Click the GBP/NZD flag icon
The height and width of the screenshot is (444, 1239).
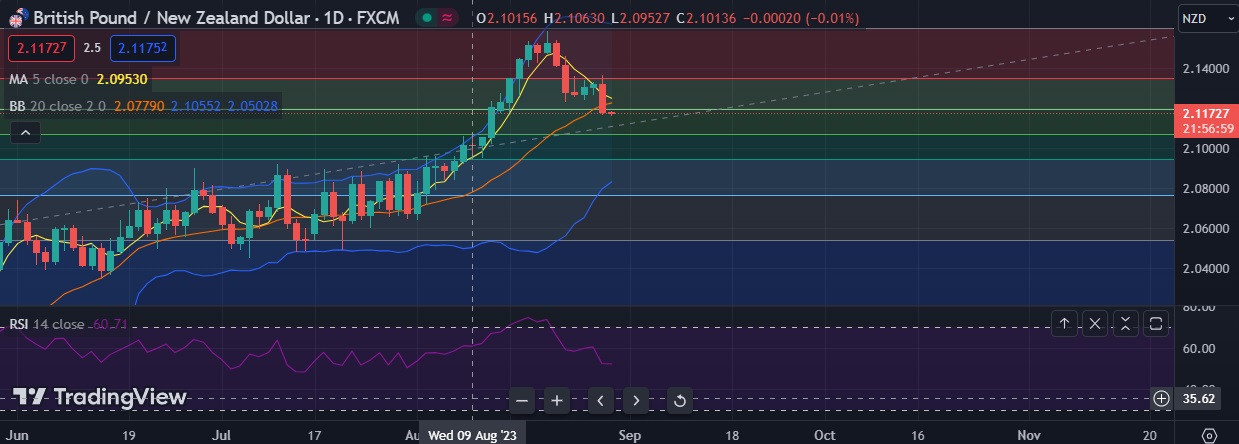[17, 18]
